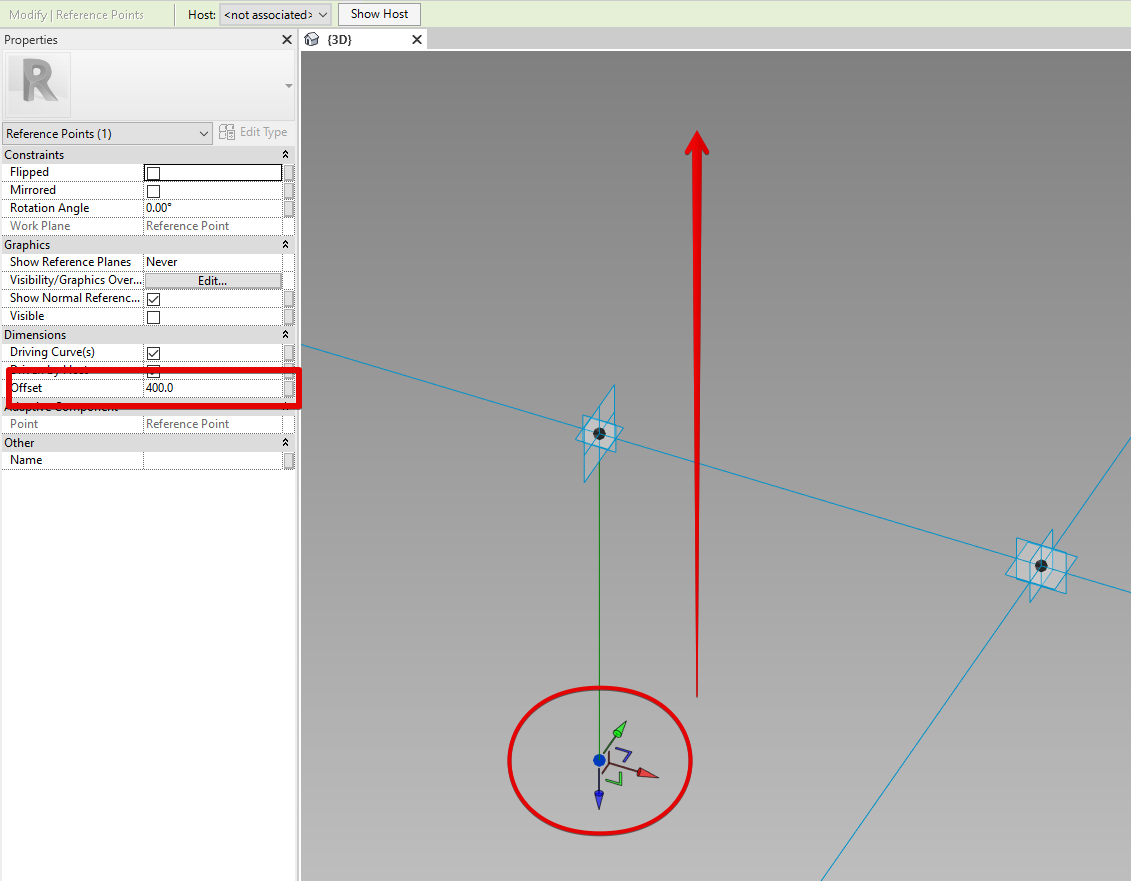
Task: Select the upper reference point on the line
Action: (599, 434)
